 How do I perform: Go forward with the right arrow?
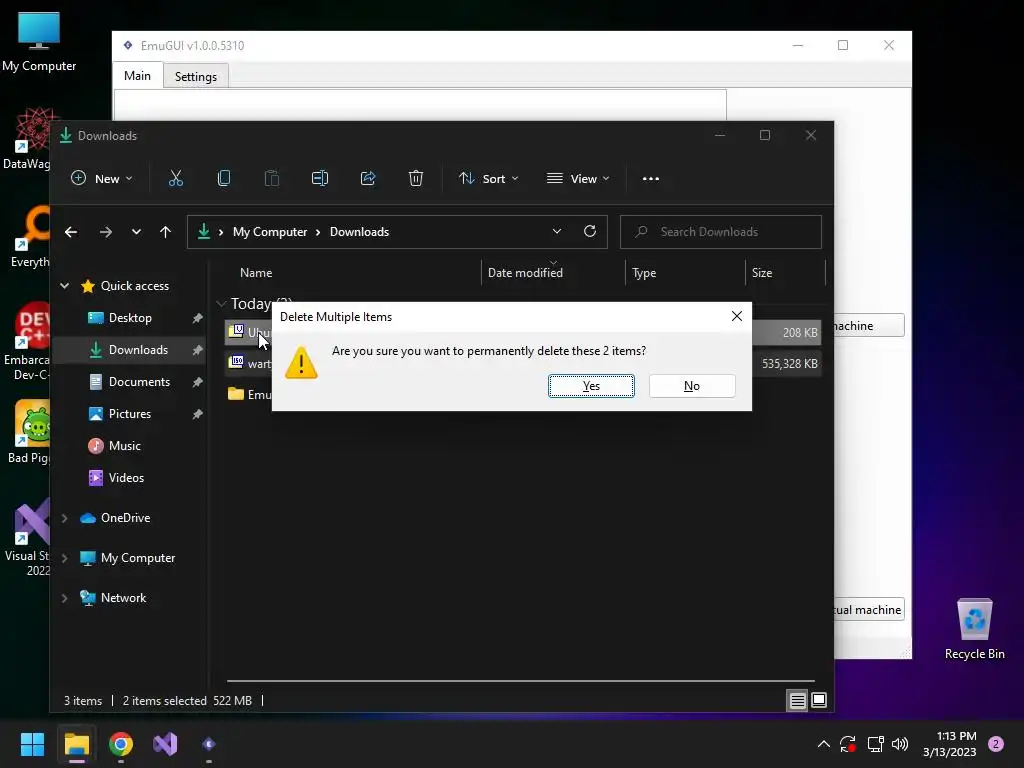pos(106,232)
